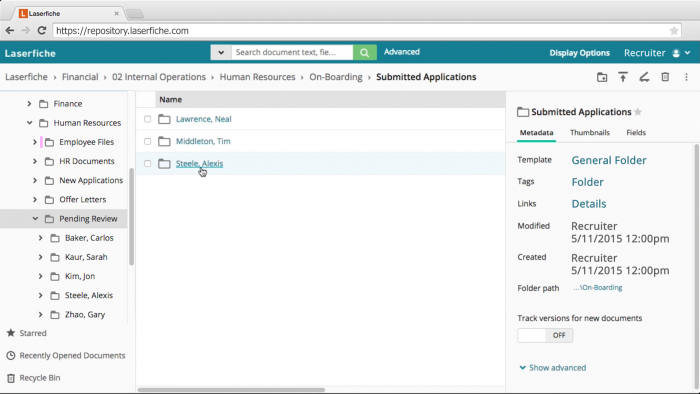This screenshot has width=700, height=394.
Task: Open the three-dot more options menu
Action: point(686,77)
